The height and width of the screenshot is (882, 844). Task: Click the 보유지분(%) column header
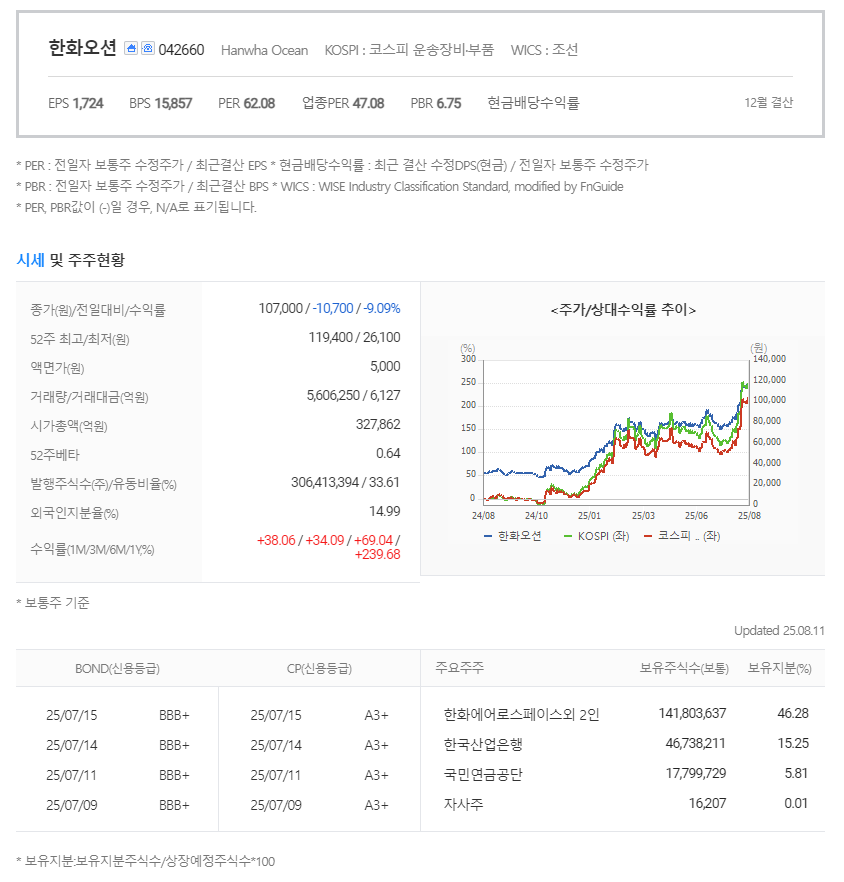coord(779,668)
